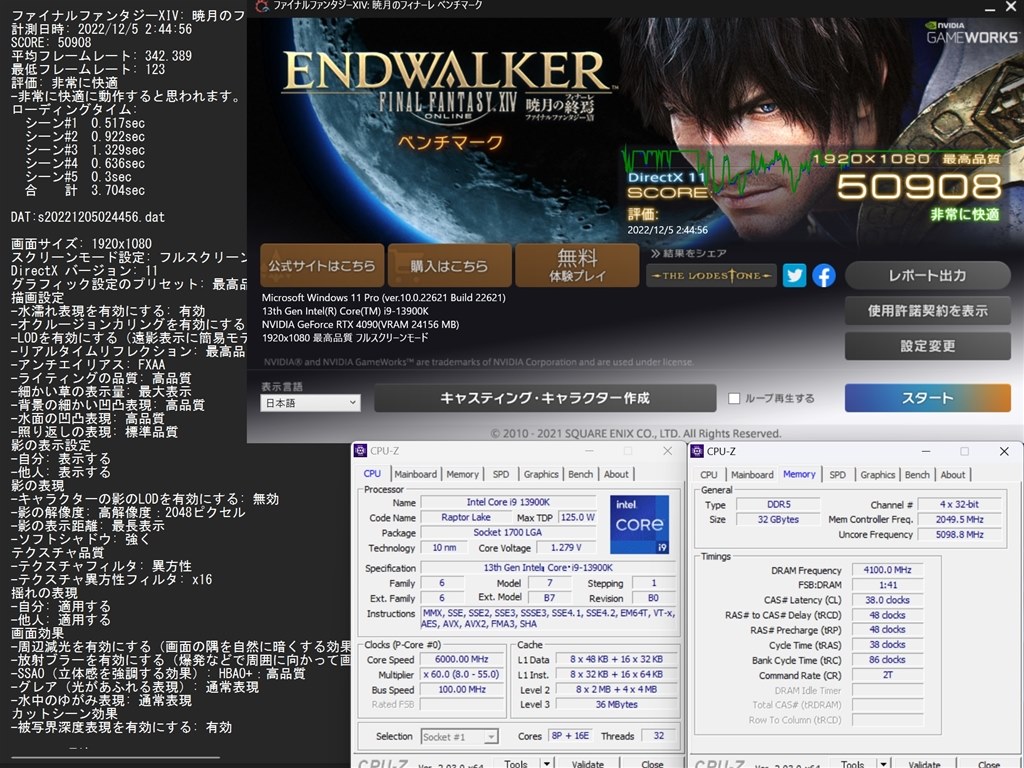Viewport: 1024px width, 768px height.
Task: Click DRAM Frequency value 4100.0 MHz
Action: point(887,570)
